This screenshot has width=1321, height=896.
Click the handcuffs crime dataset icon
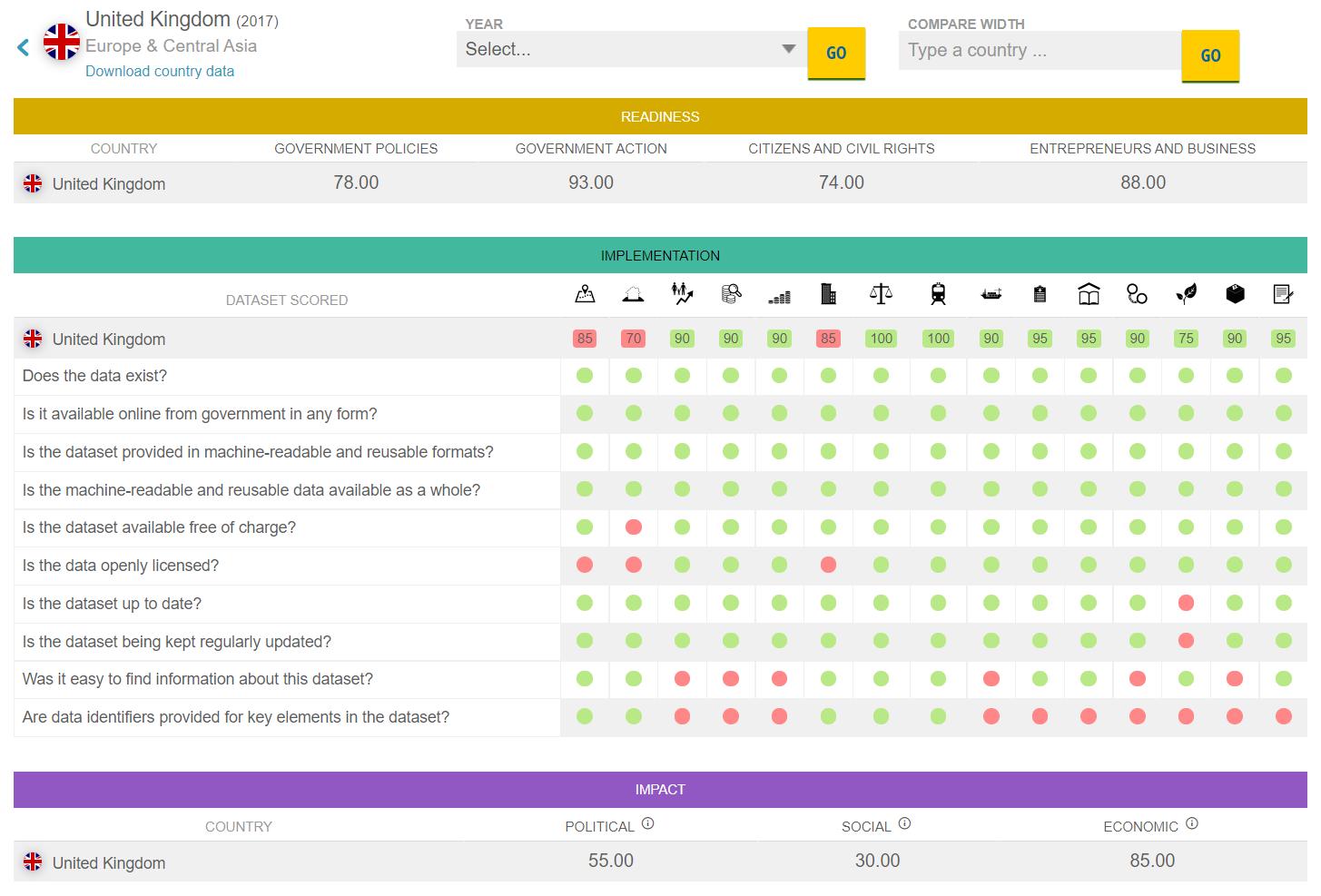click(1137, 294)
